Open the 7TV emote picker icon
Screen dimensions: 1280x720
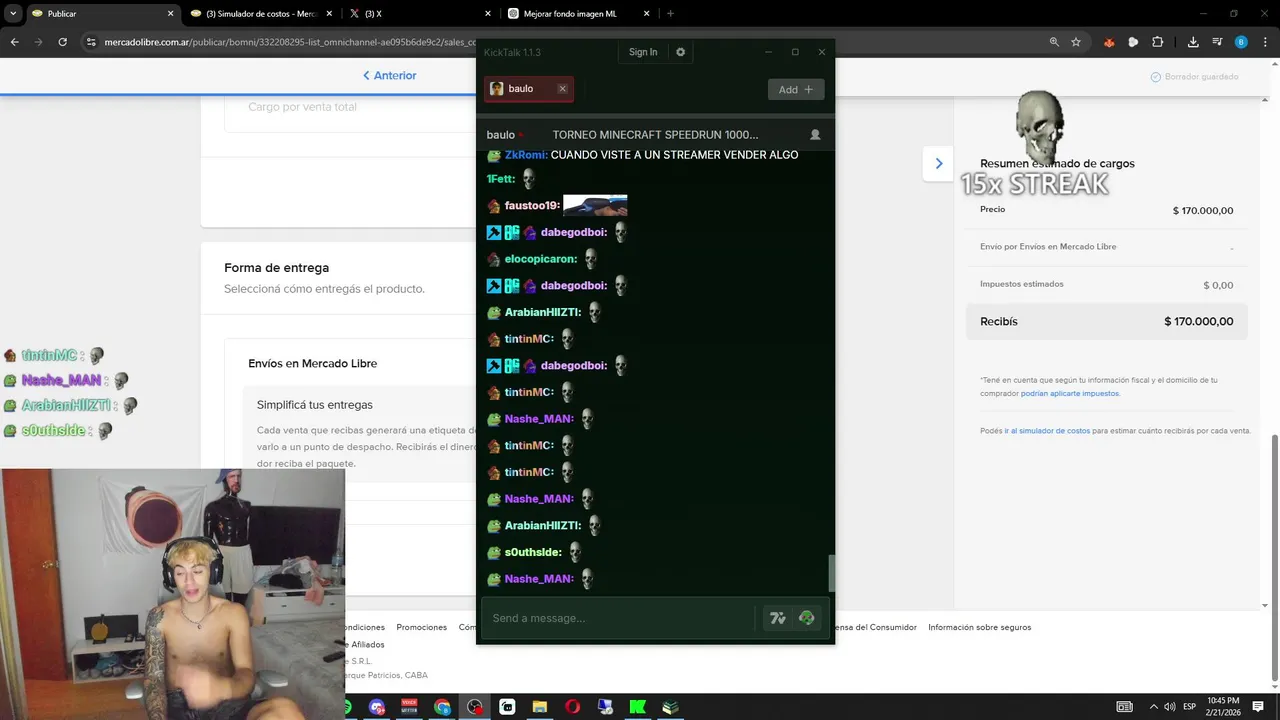(778, 618)
